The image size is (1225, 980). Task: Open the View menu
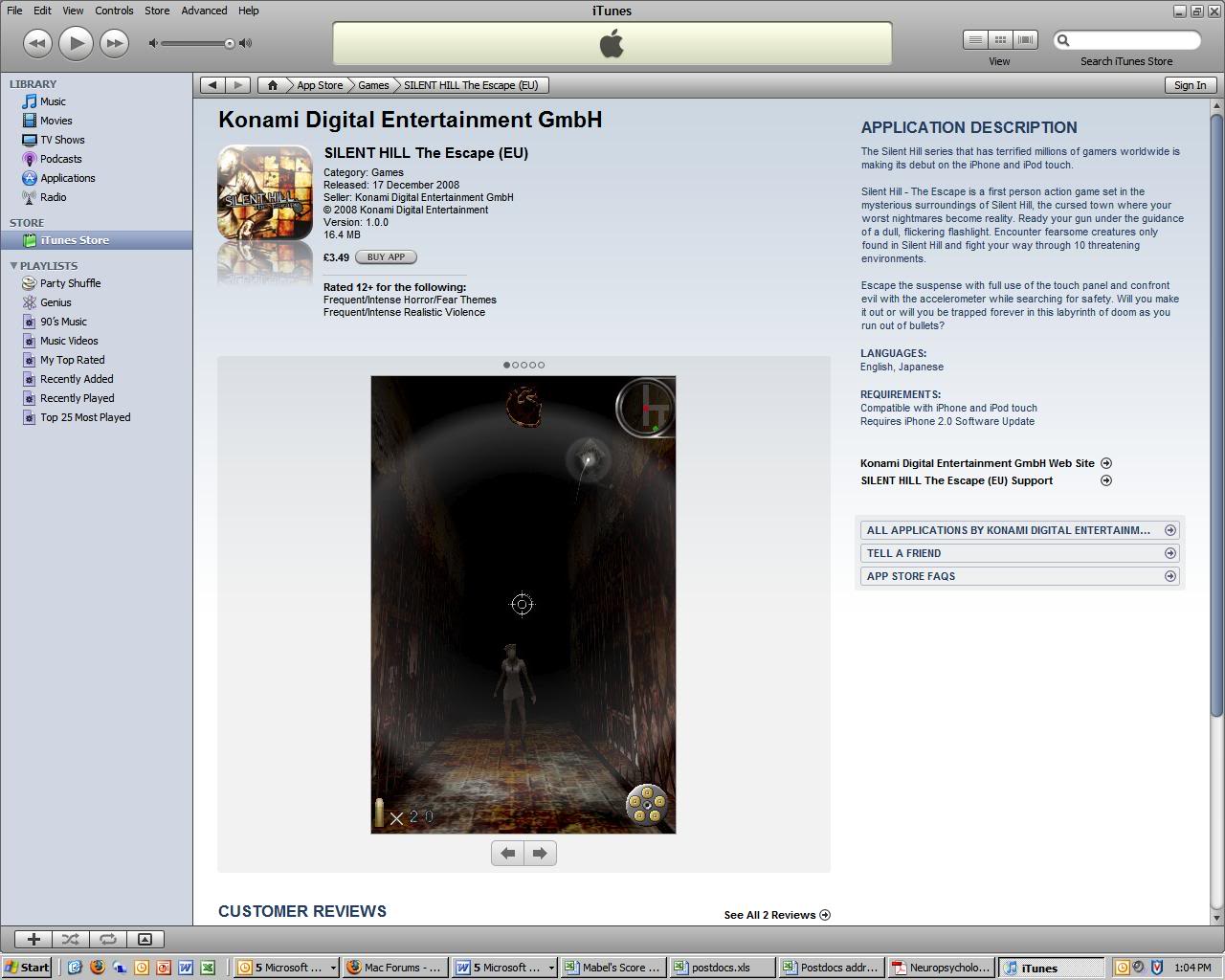73,11
